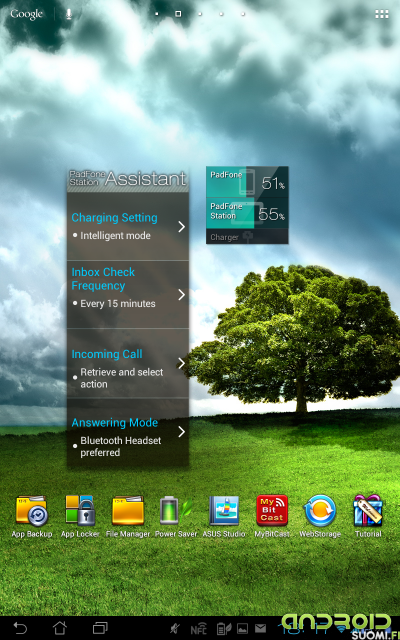Open the all apps grid

pyautogui.click(x=382, y=14)
